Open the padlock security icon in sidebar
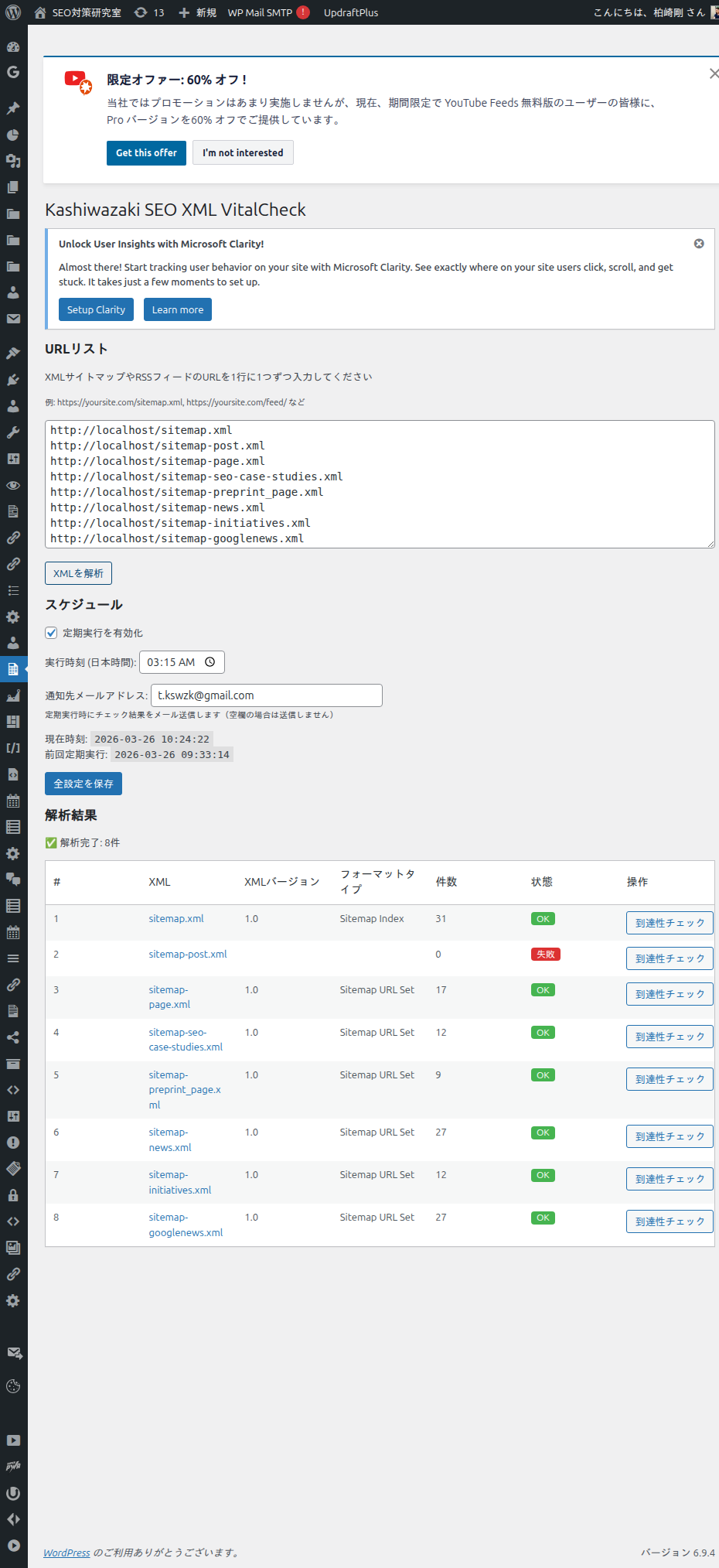 click(x=13, y=1195)
